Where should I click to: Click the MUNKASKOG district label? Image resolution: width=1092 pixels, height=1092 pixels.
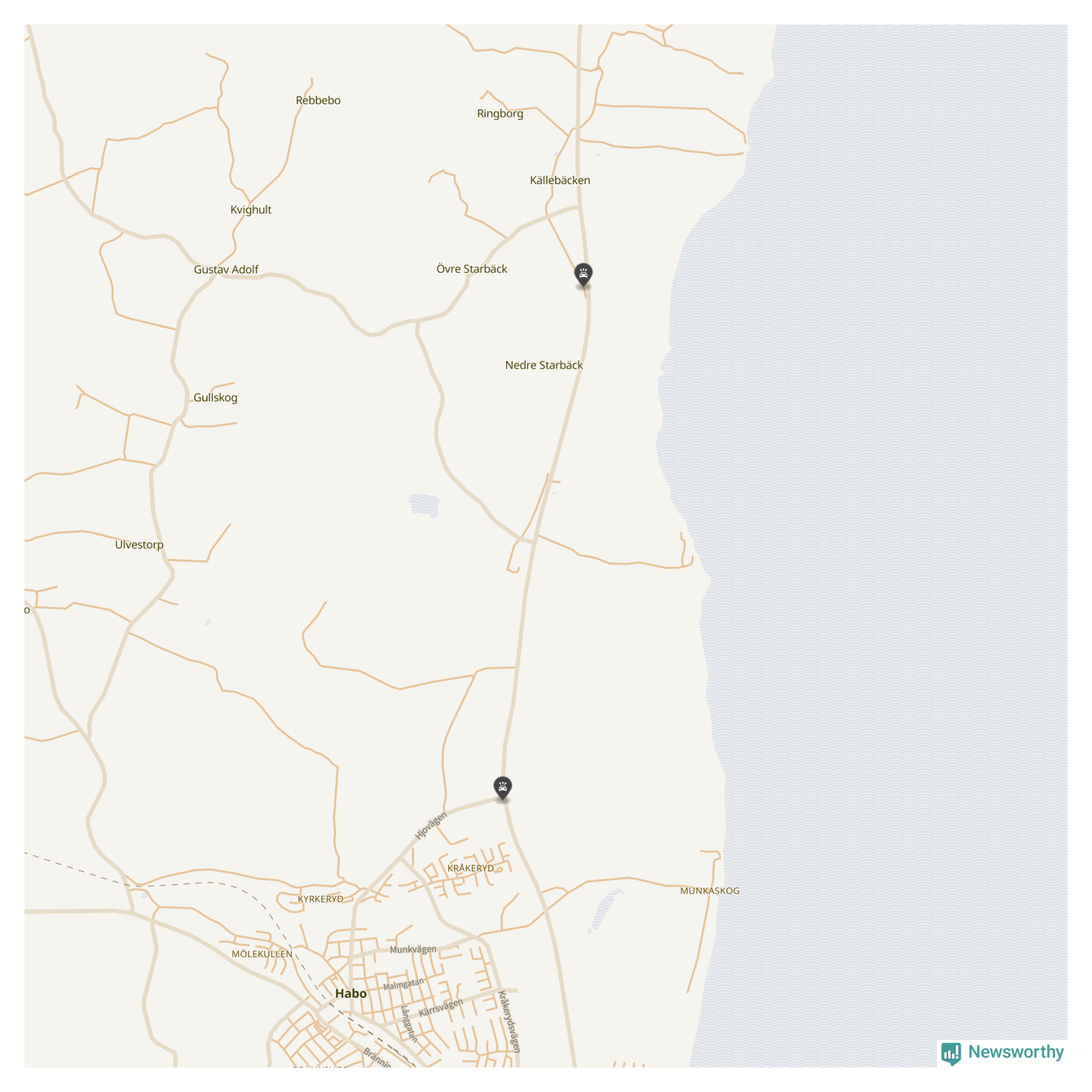click(710, 891)
